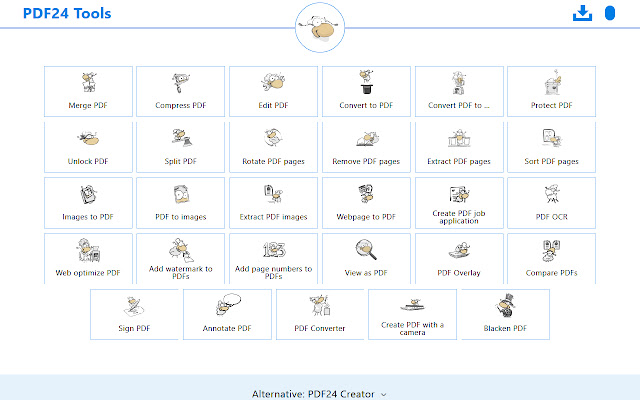Expand Alternative: PDF24 Creator section
Viewport: 640px width, 400px height.
[x=319, y=394]
